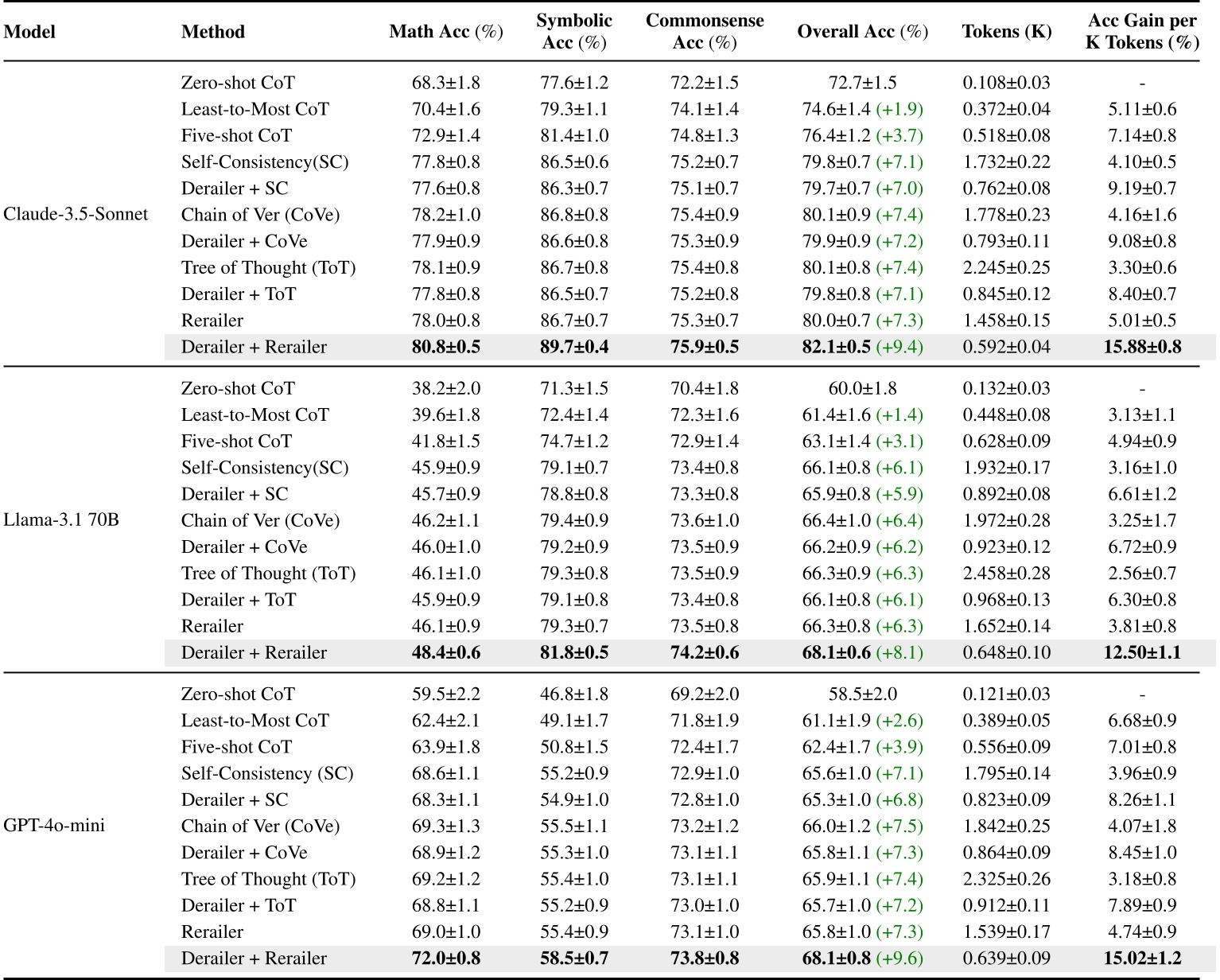The width and height of the screenshot is (1220, 980).
Task: Select the bold 80.8±0.5 math accuracy cell
Action: coord(445,347)
